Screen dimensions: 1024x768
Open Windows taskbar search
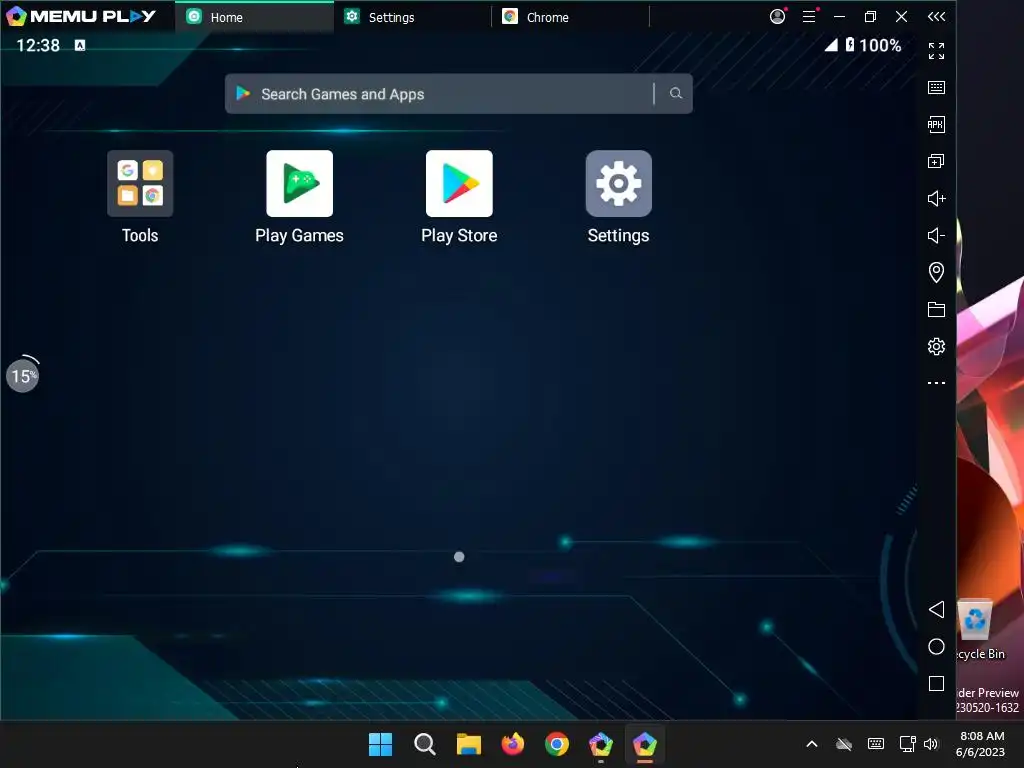coord(424,744)
